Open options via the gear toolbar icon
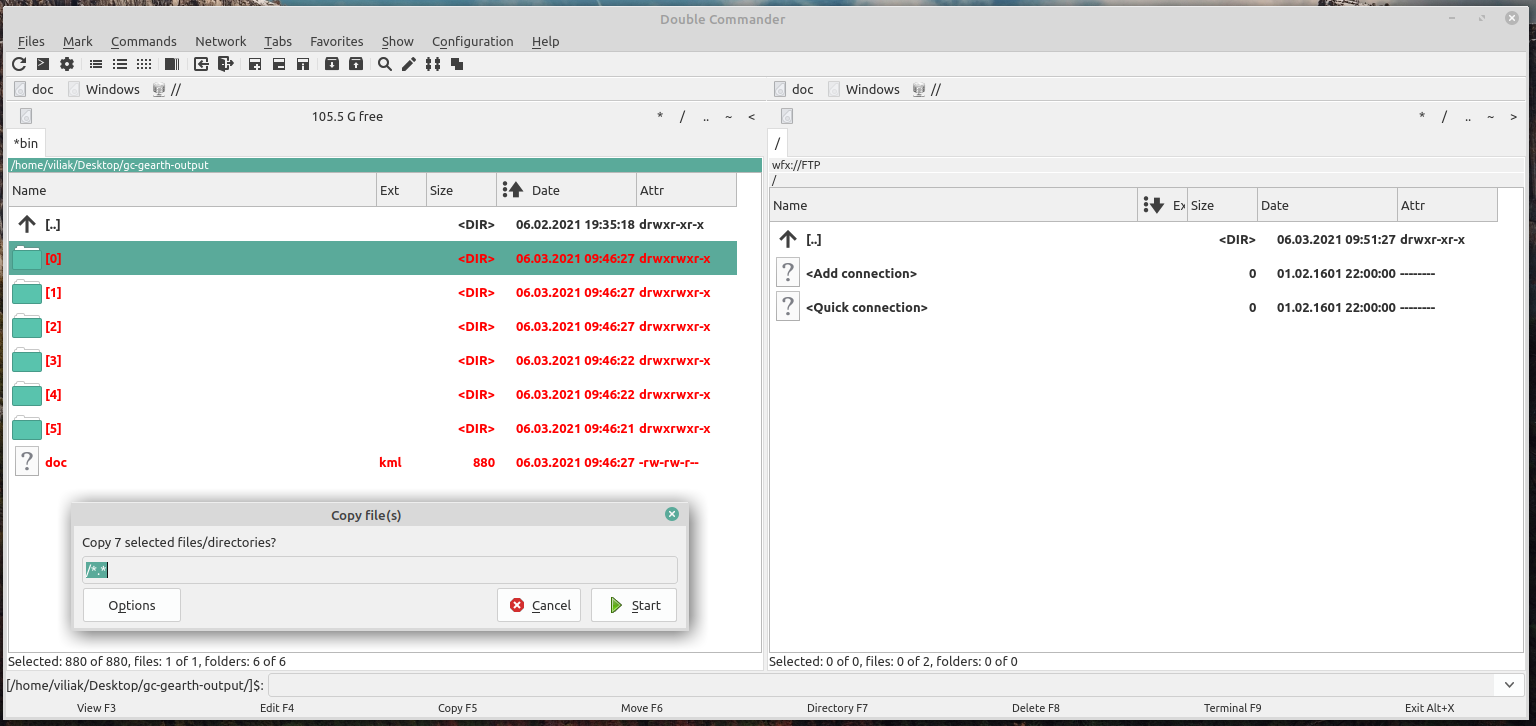This screenshot has height=726, width=1536. [x=67, y=64]
